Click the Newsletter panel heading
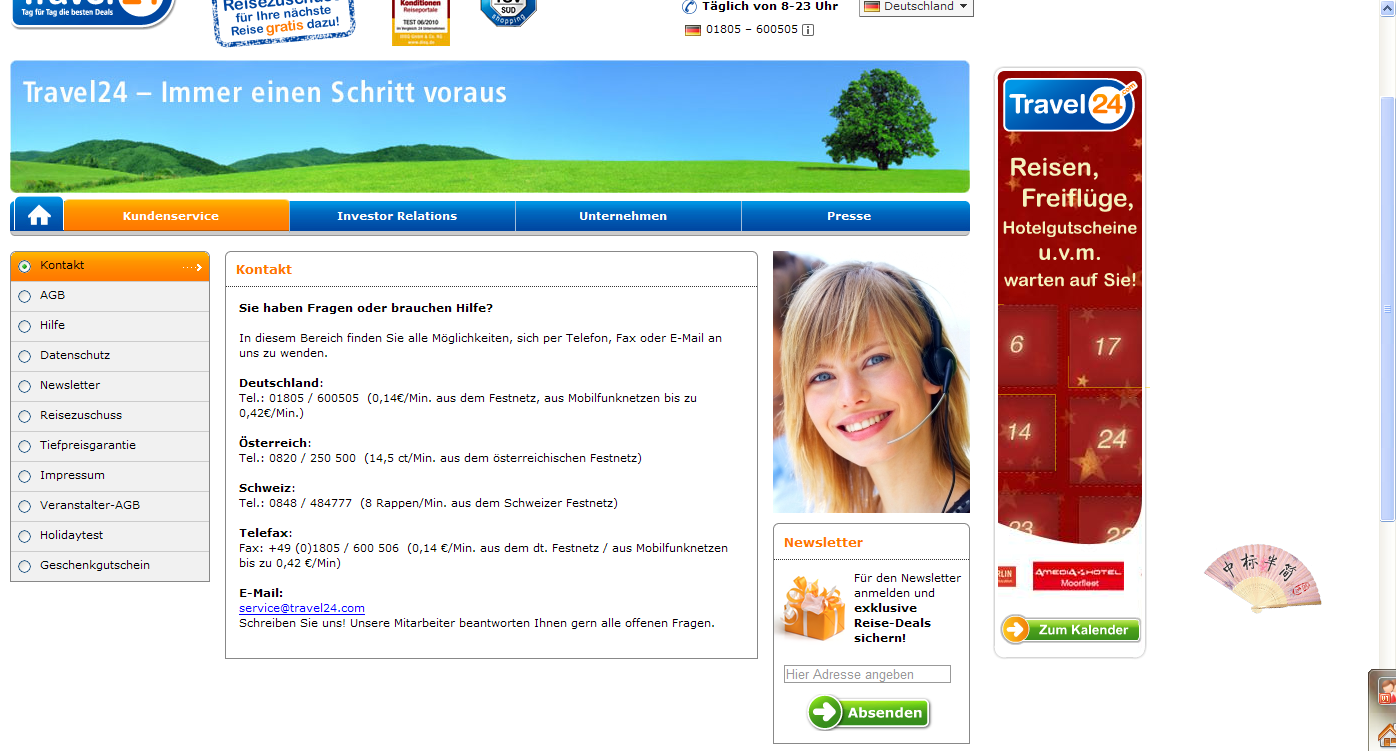The height and width of the screenshot is (751, 1396). [823, 543]
